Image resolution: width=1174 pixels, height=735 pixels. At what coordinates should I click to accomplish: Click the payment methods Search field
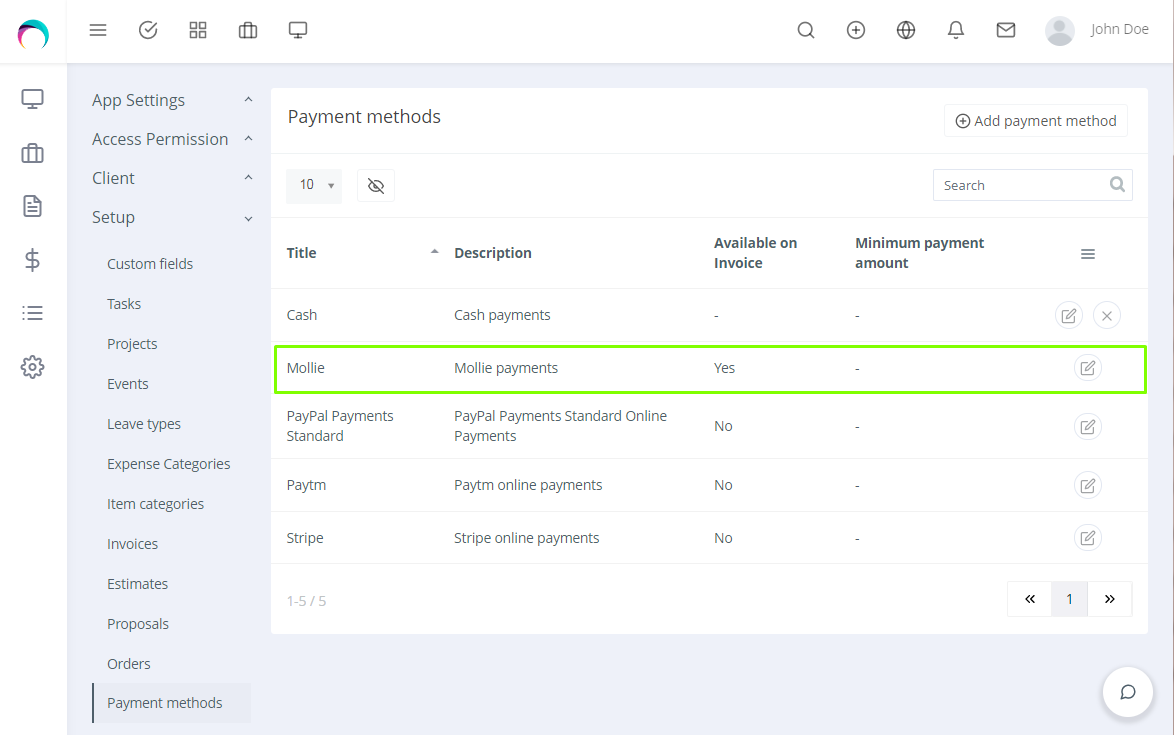click(x=1022, y=185)
